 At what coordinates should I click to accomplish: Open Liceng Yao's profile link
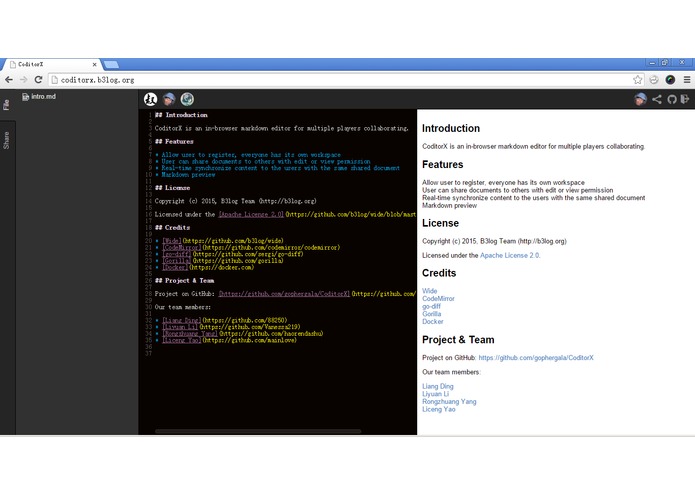pyautogui.click(x=438, y=409)
